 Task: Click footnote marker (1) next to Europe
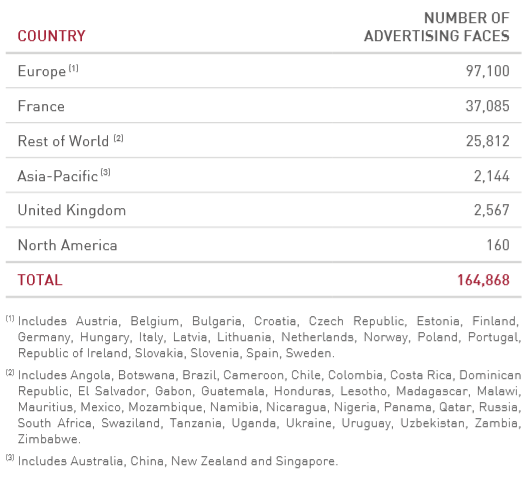tap(74, 68)
